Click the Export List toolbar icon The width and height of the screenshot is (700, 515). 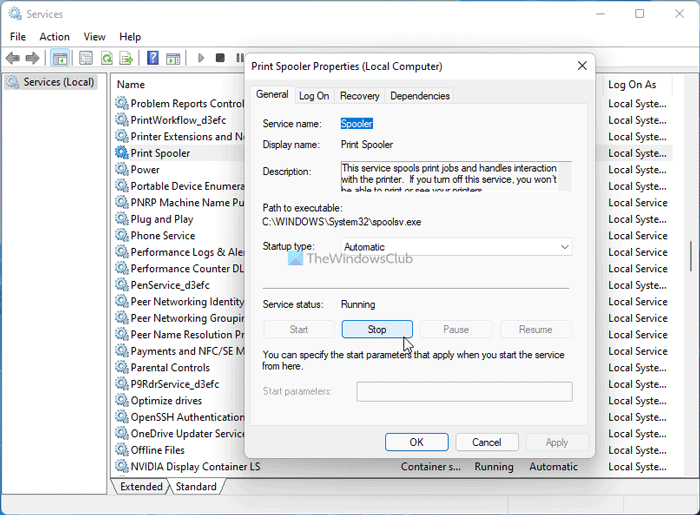126,58
